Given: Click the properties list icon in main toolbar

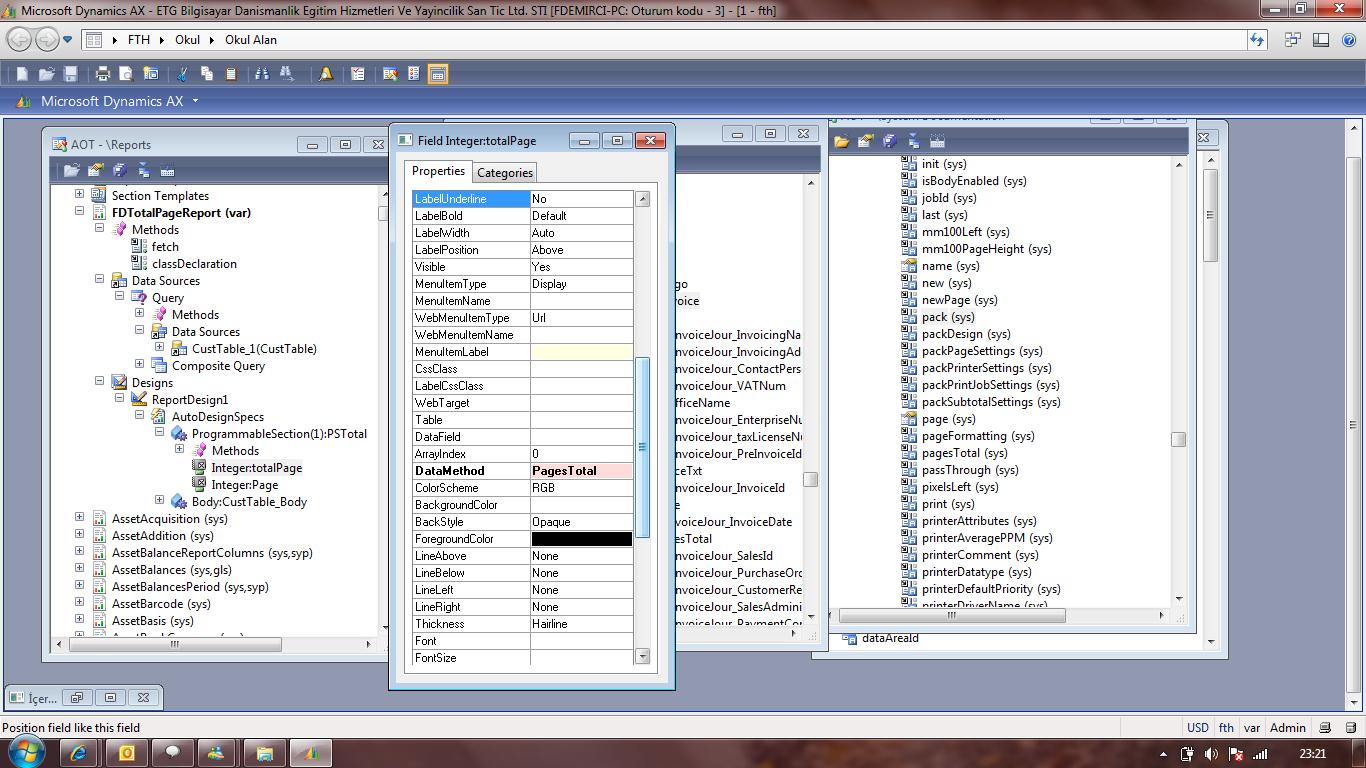Looking at the screenshot, I should click(x=413, y=74).
